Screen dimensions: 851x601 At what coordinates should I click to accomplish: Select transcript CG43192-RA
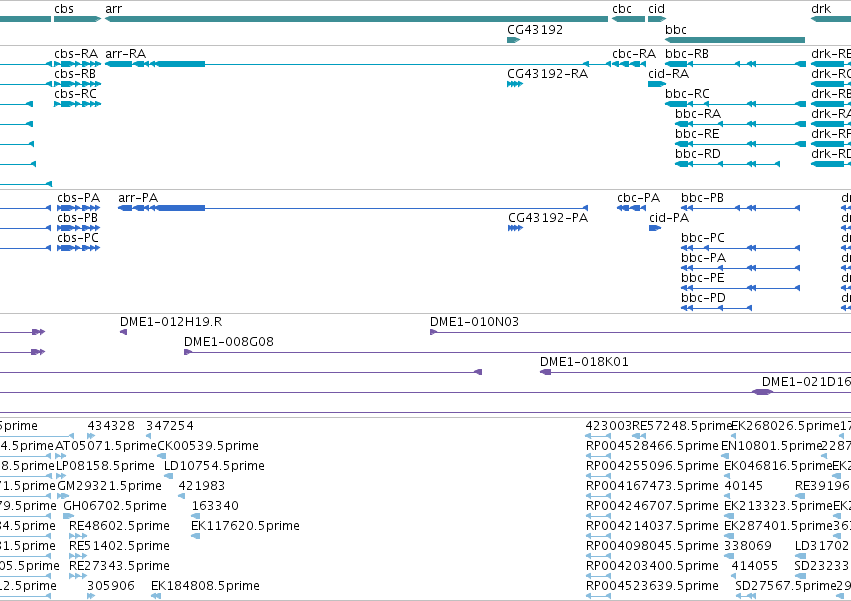tap(515, 84)
